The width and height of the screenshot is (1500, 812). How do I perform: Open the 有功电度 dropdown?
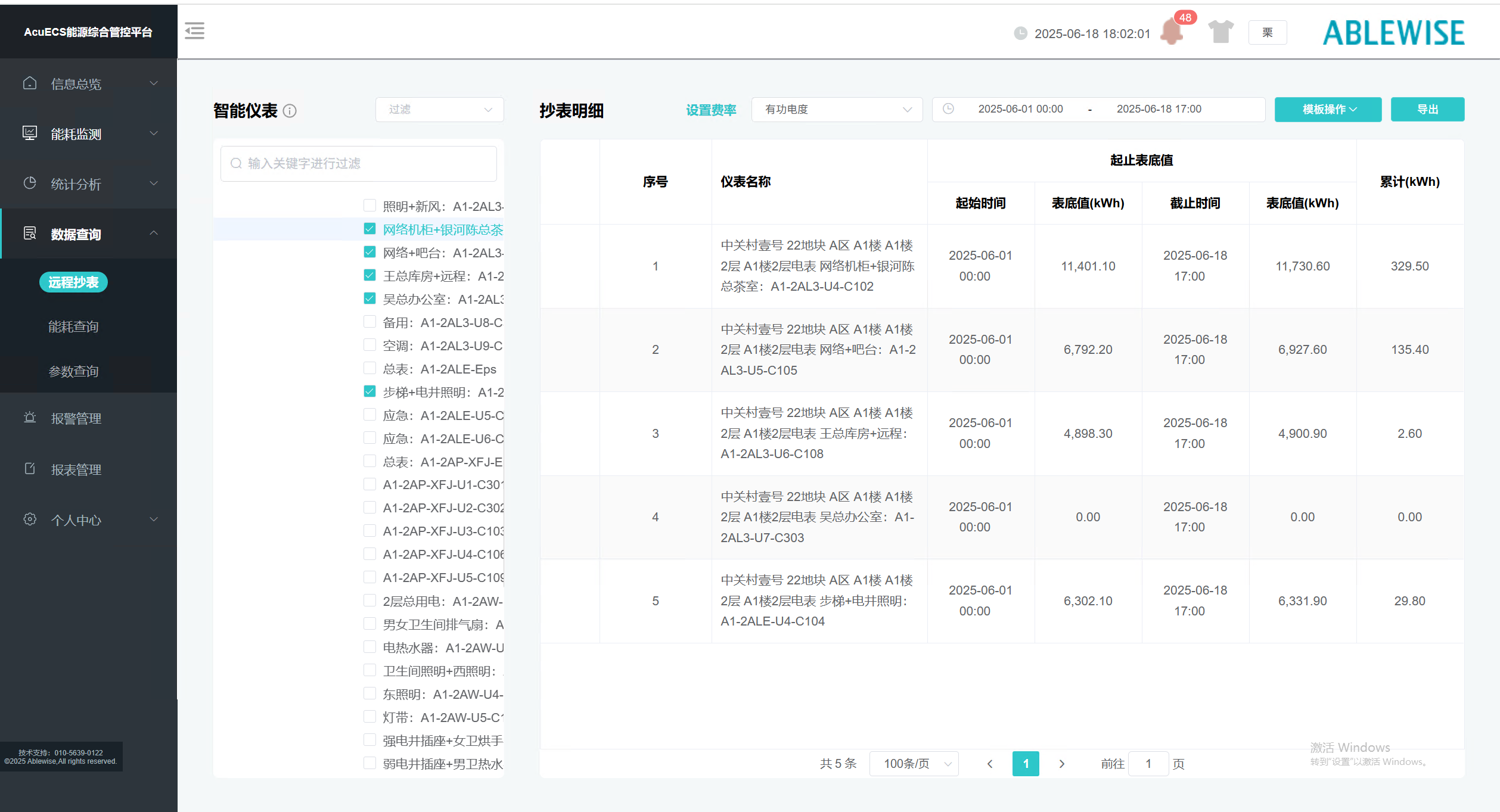pos(837,110)
